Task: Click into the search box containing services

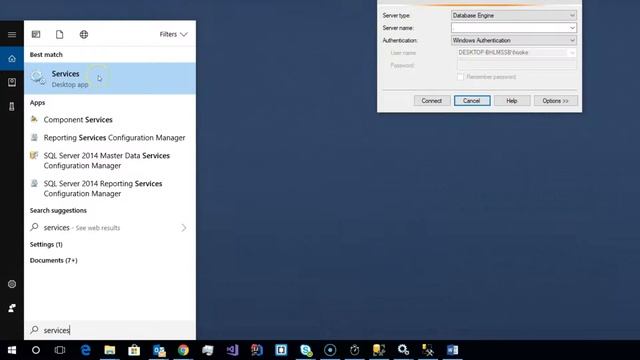Action: pyautogui.click(x=110, y=330)
